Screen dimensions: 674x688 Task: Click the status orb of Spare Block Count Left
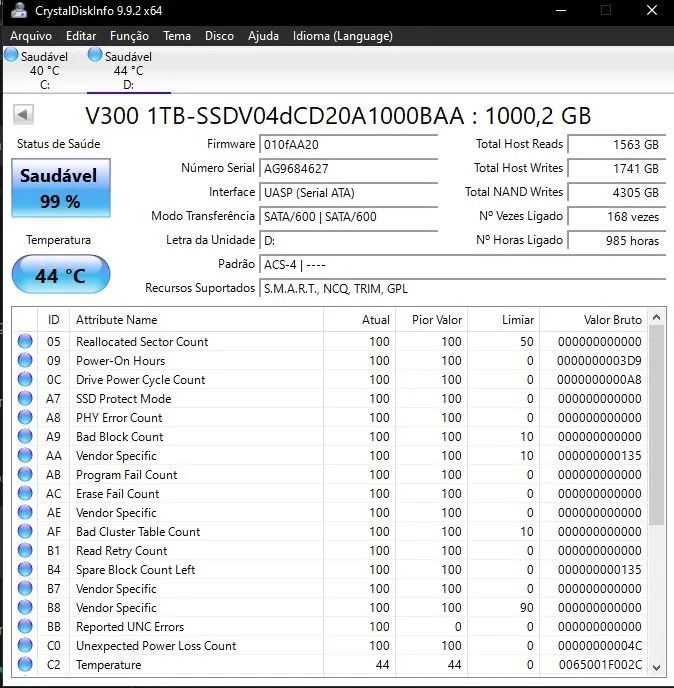[x=25, y=569]
